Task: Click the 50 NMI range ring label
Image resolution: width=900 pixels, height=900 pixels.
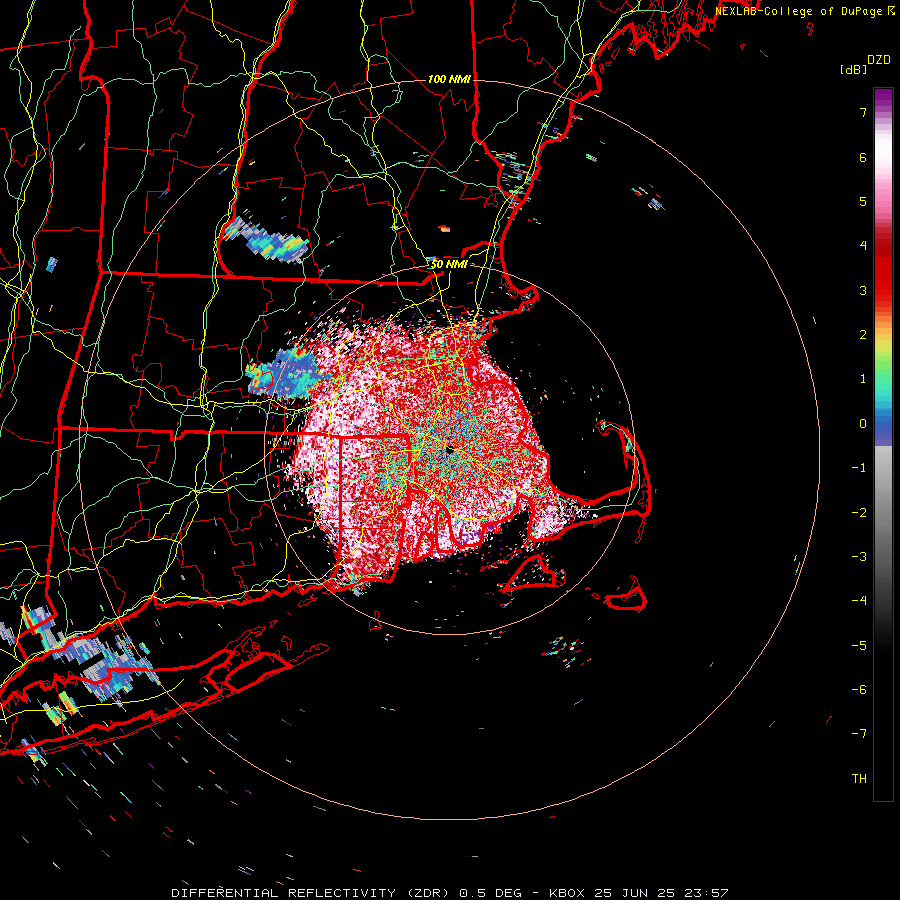Action: click(449, 265)
